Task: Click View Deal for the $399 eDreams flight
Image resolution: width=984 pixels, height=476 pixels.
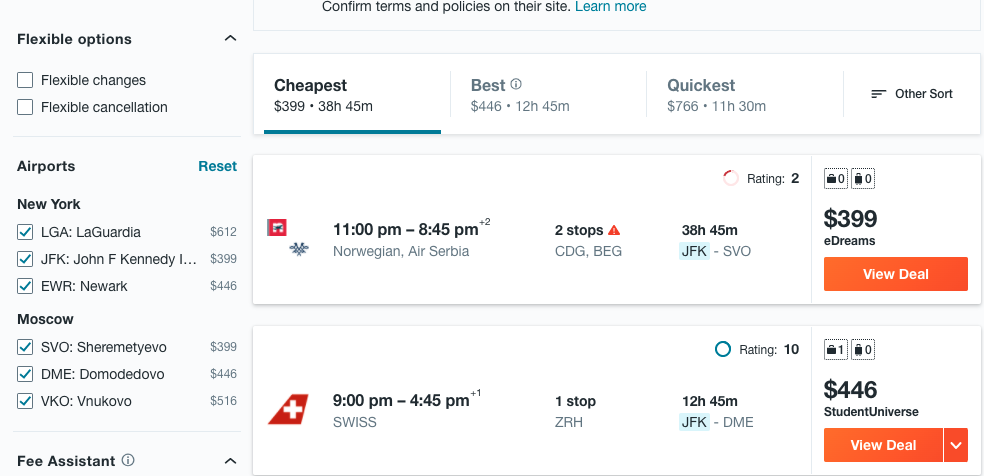Action: pyautogui.click(x=895, y=274)
